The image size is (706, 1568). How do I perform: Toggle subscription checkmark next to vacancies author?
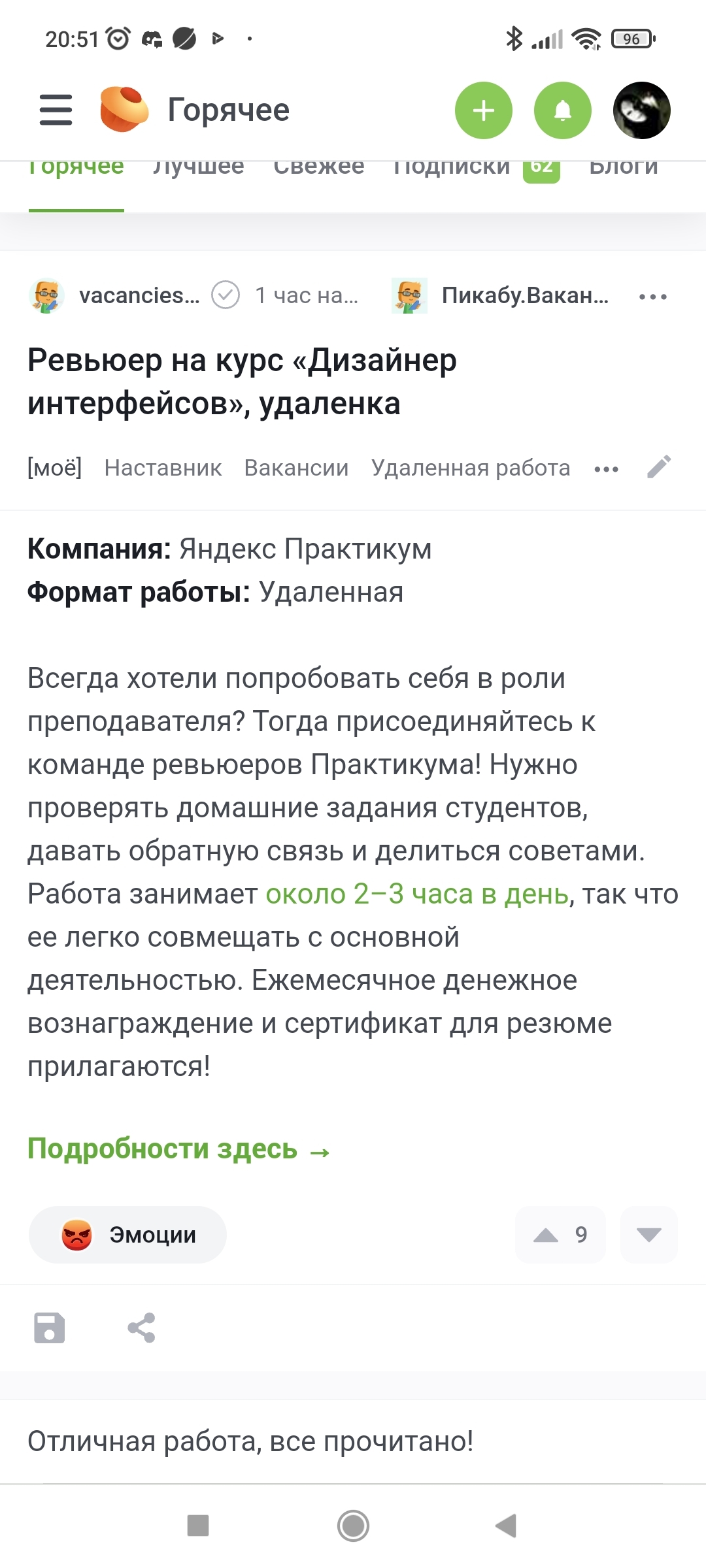click(226, 295)
